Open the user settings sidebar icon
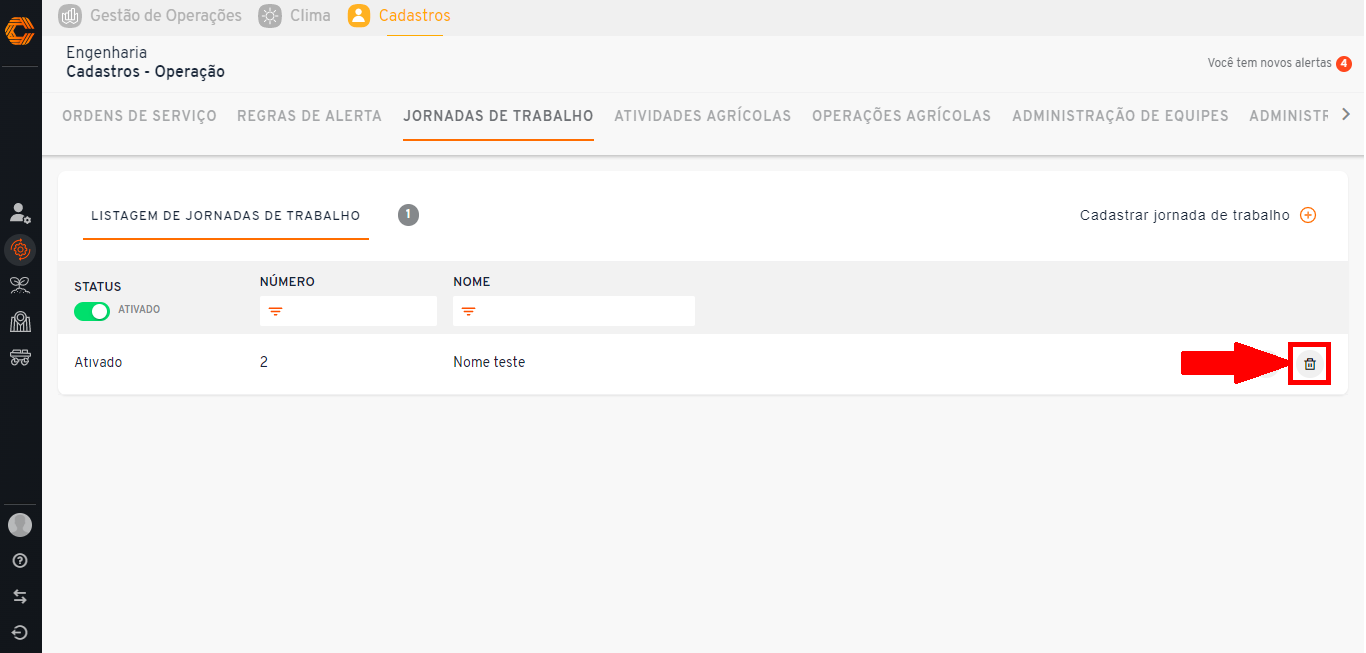 (20, 212)
